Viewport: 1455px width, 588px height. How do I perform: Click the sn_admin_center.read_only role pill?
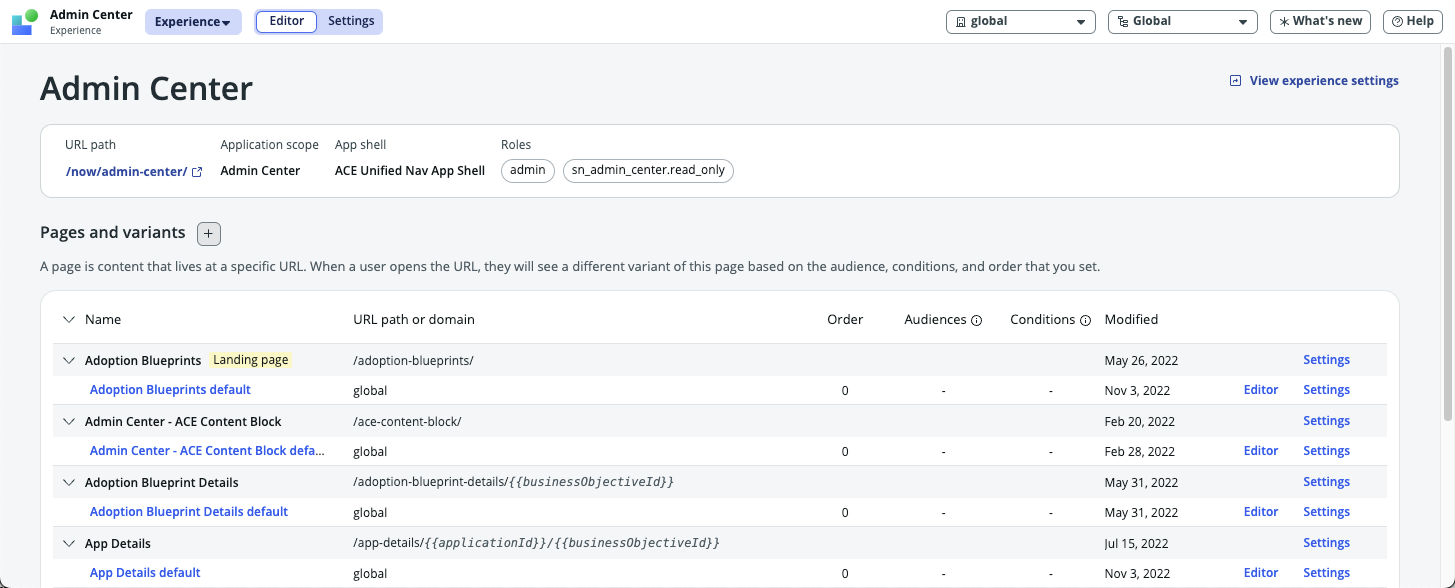648,171
